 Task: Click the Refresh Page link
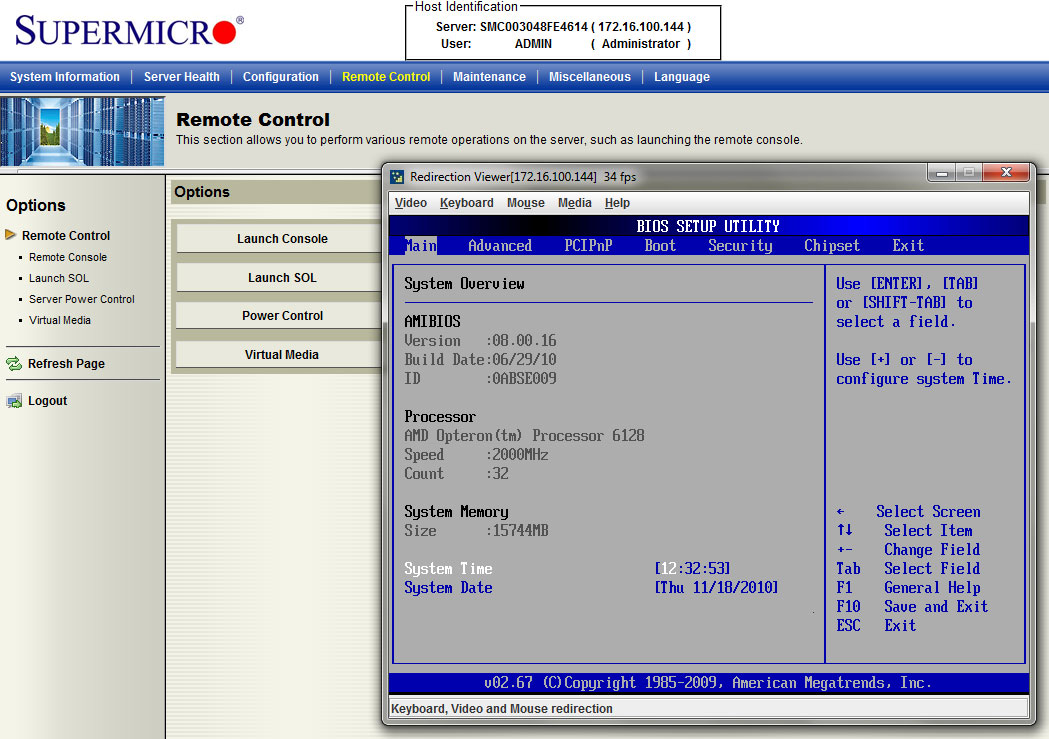pyautogui.click(x=66, y=364)
